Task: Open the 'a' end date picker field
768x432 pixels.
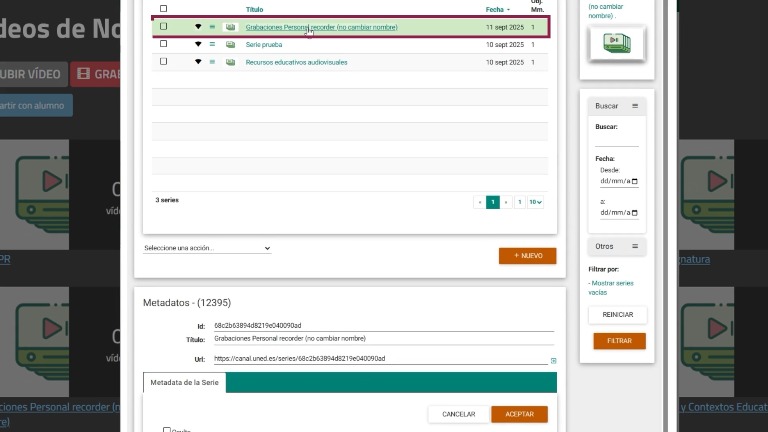Action: 619,213
